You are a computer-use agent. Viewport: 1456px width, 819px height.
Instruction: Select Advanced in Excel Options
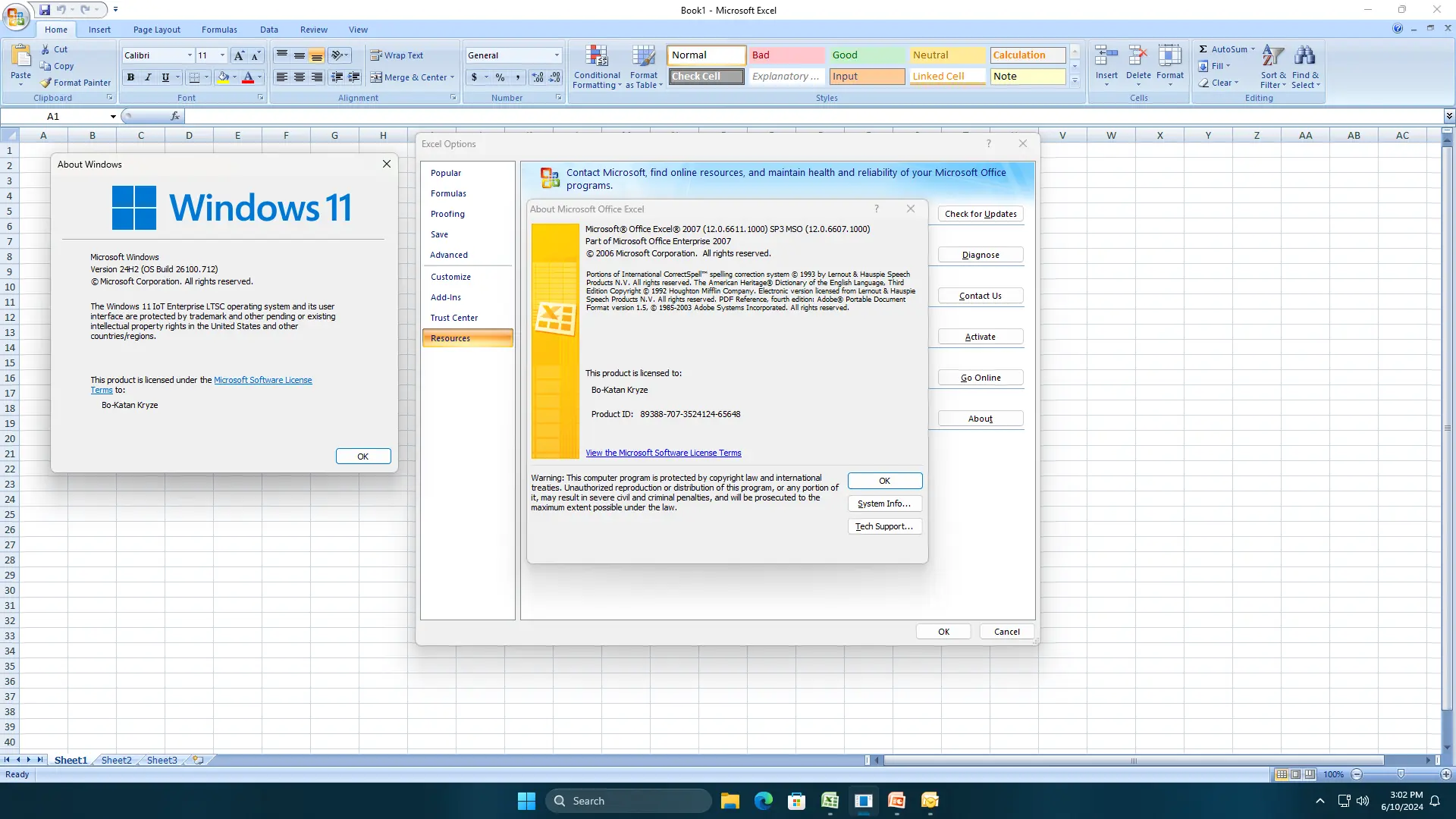(467, 255)
